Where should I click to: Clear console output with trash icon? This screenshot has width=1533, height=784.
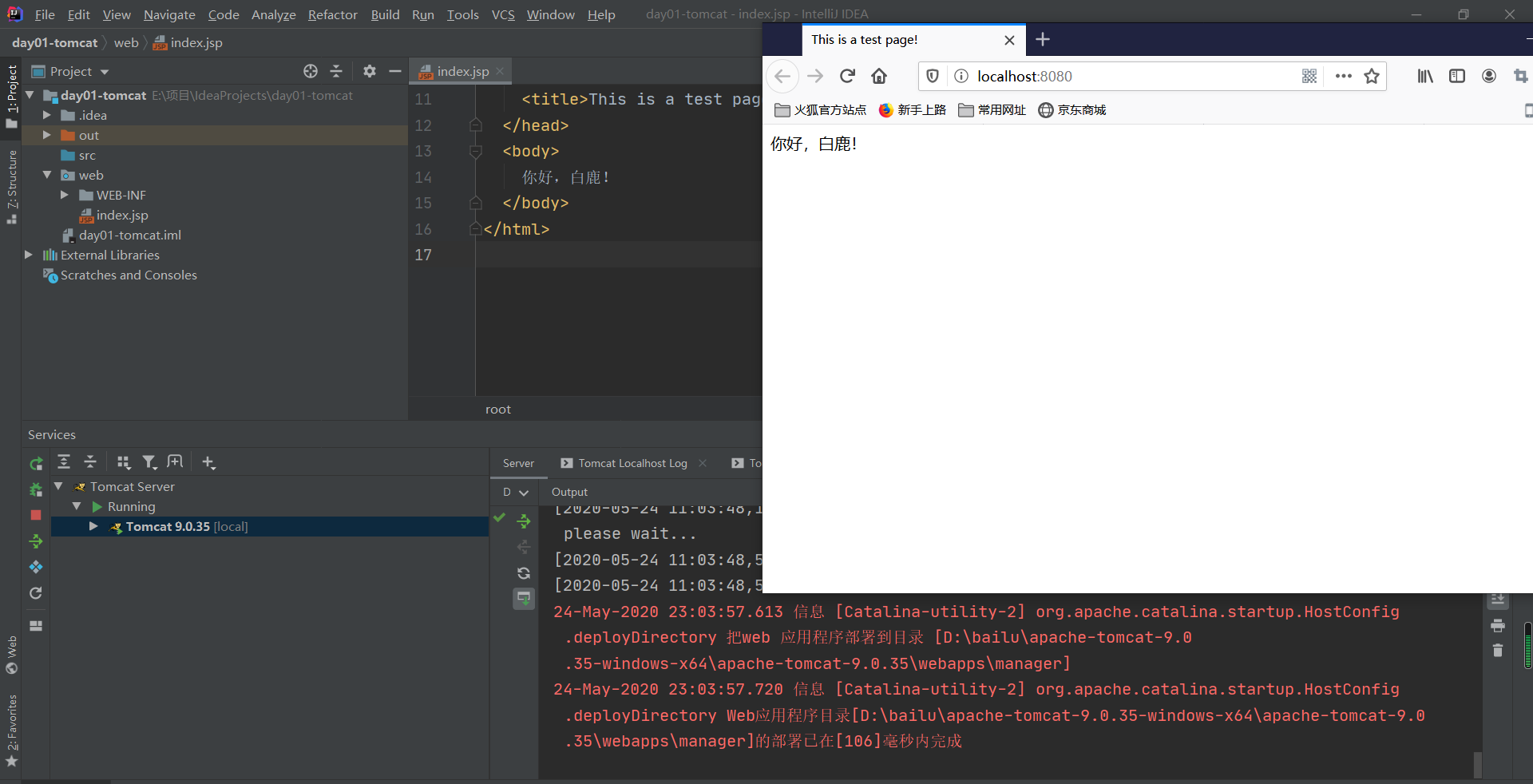point(1498,651)
